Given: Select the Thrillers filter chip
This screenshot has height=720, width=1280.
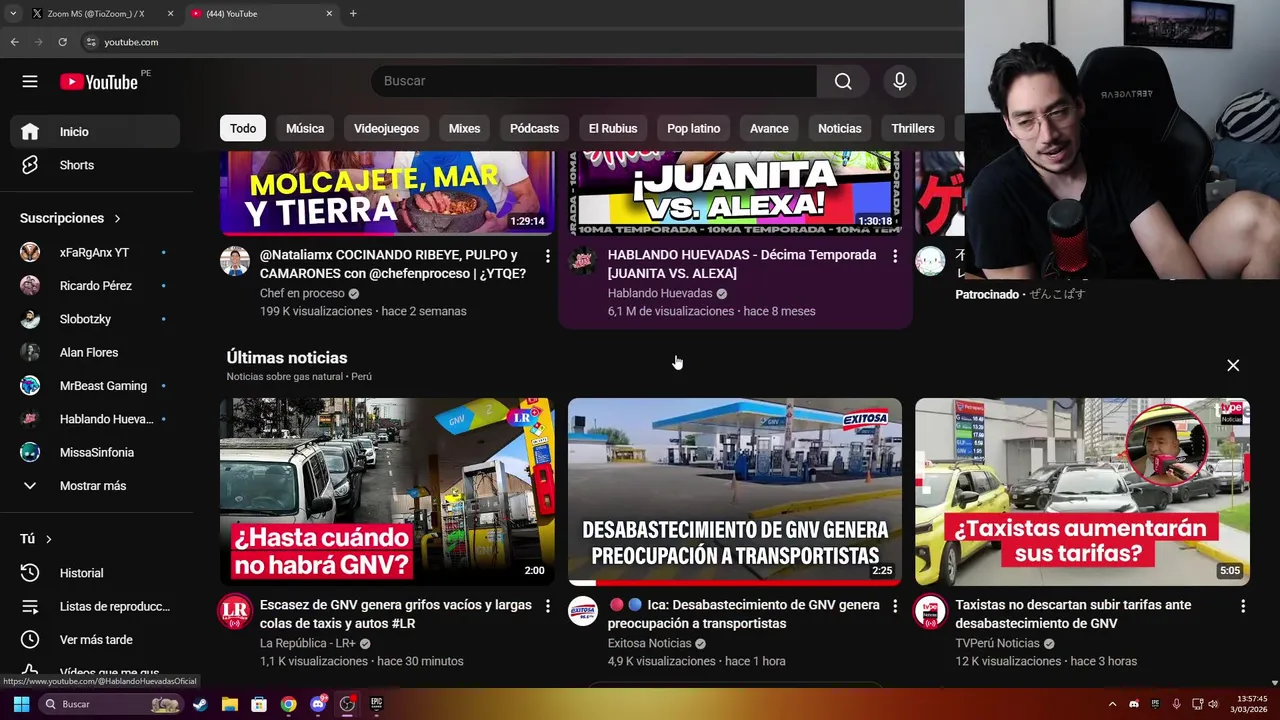Looking at the screenshot, I should pos(913,128).
